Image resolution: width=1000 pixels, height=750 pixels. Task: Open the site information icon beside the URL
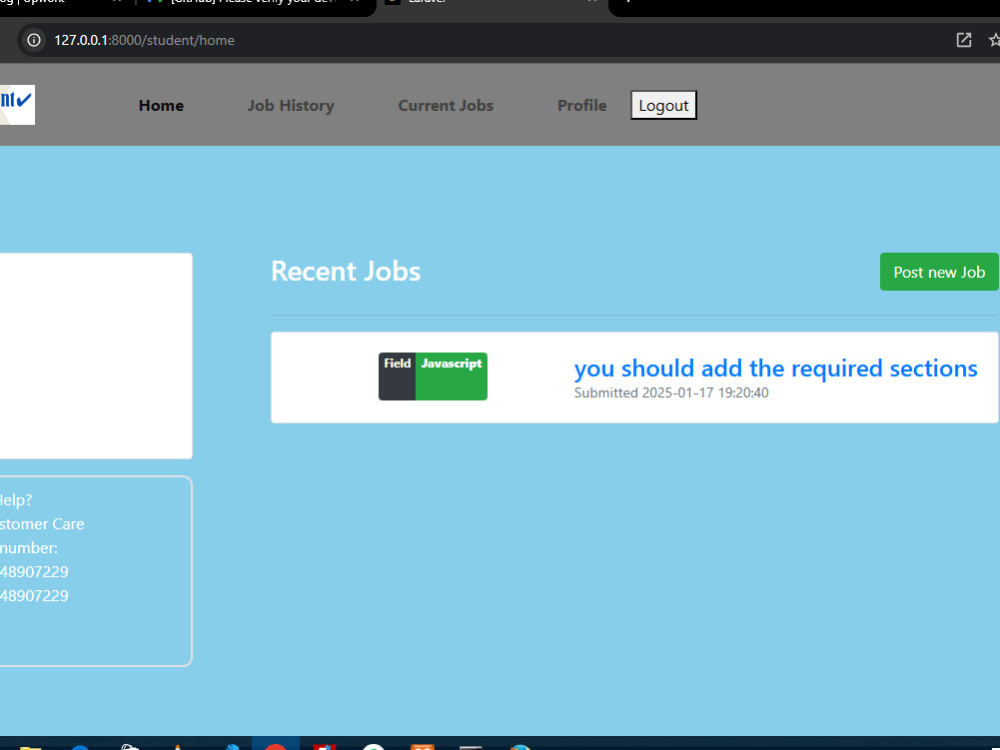click(34, 40)
